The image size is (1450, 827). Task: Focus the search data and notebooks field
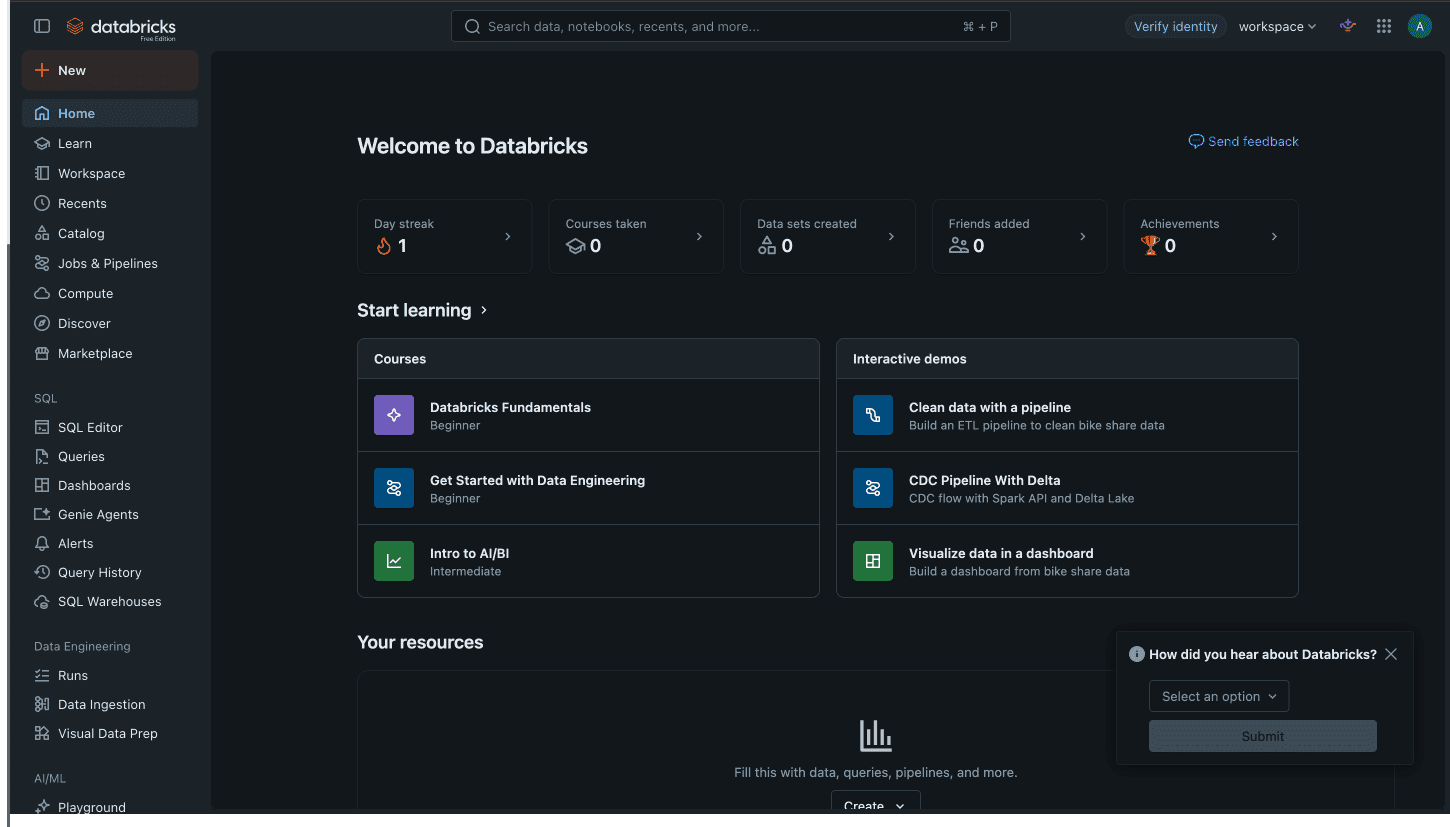731,26
